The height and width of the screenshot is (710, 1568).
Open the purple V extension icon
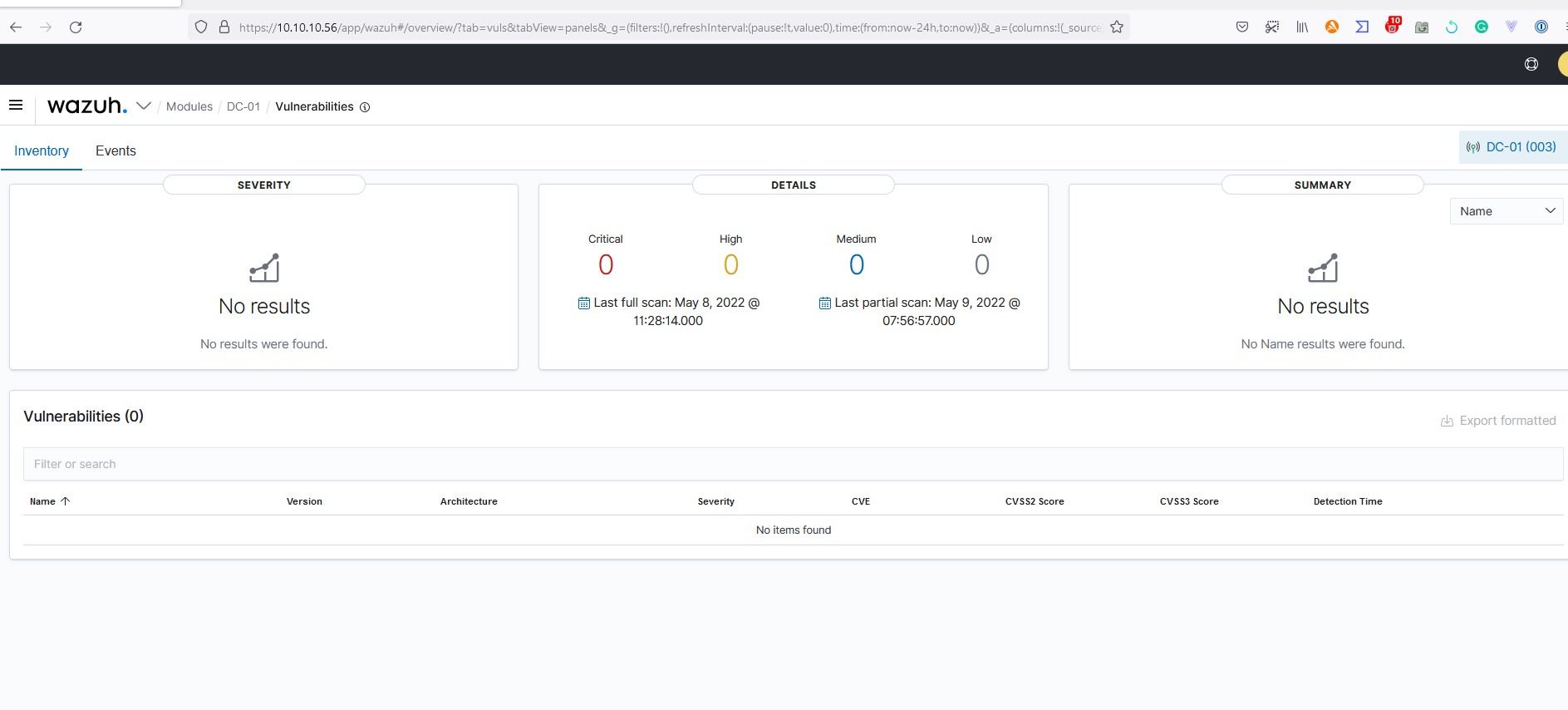point(1511,27)
